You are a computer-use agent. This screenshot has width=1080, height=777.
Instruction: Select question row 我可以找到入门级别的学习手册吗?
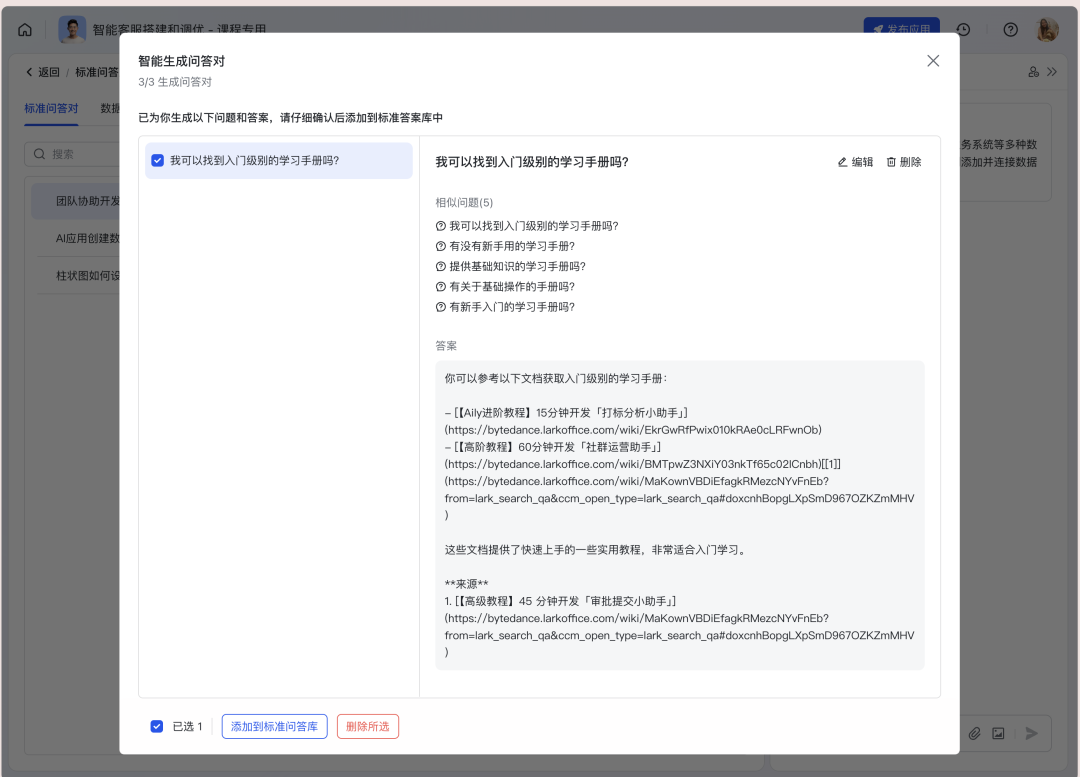coord(278,160)
